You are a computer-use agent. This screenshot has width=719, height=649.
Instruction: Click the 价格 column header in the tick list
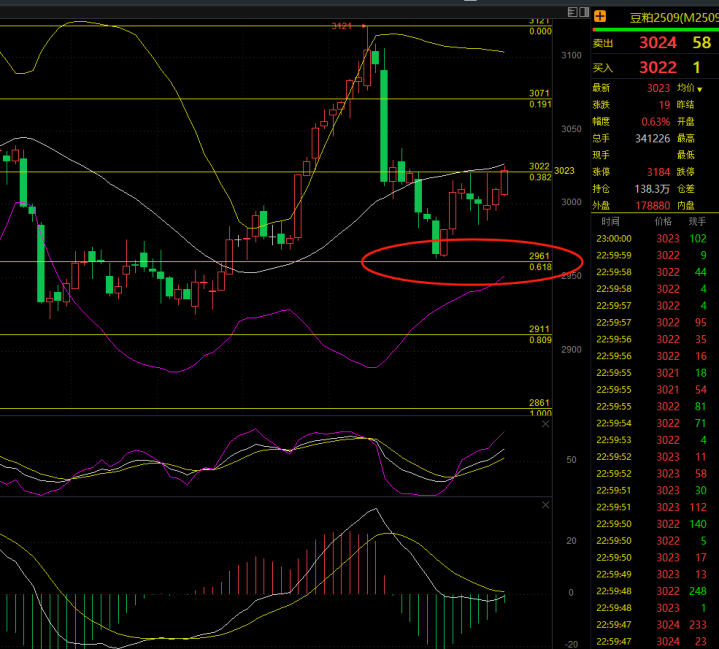(663, 221)
